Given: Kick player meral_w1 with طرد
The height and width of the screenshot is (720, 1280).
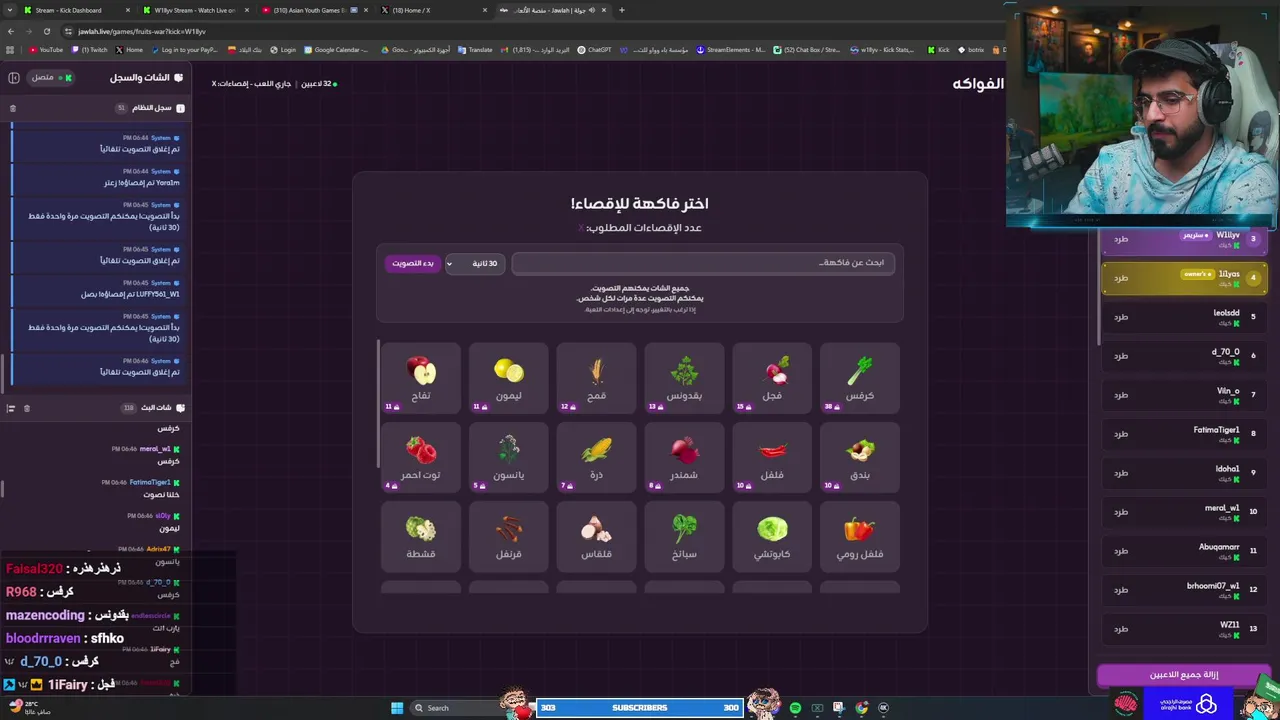Looking at the screenshot, I should pos(1121,512).
